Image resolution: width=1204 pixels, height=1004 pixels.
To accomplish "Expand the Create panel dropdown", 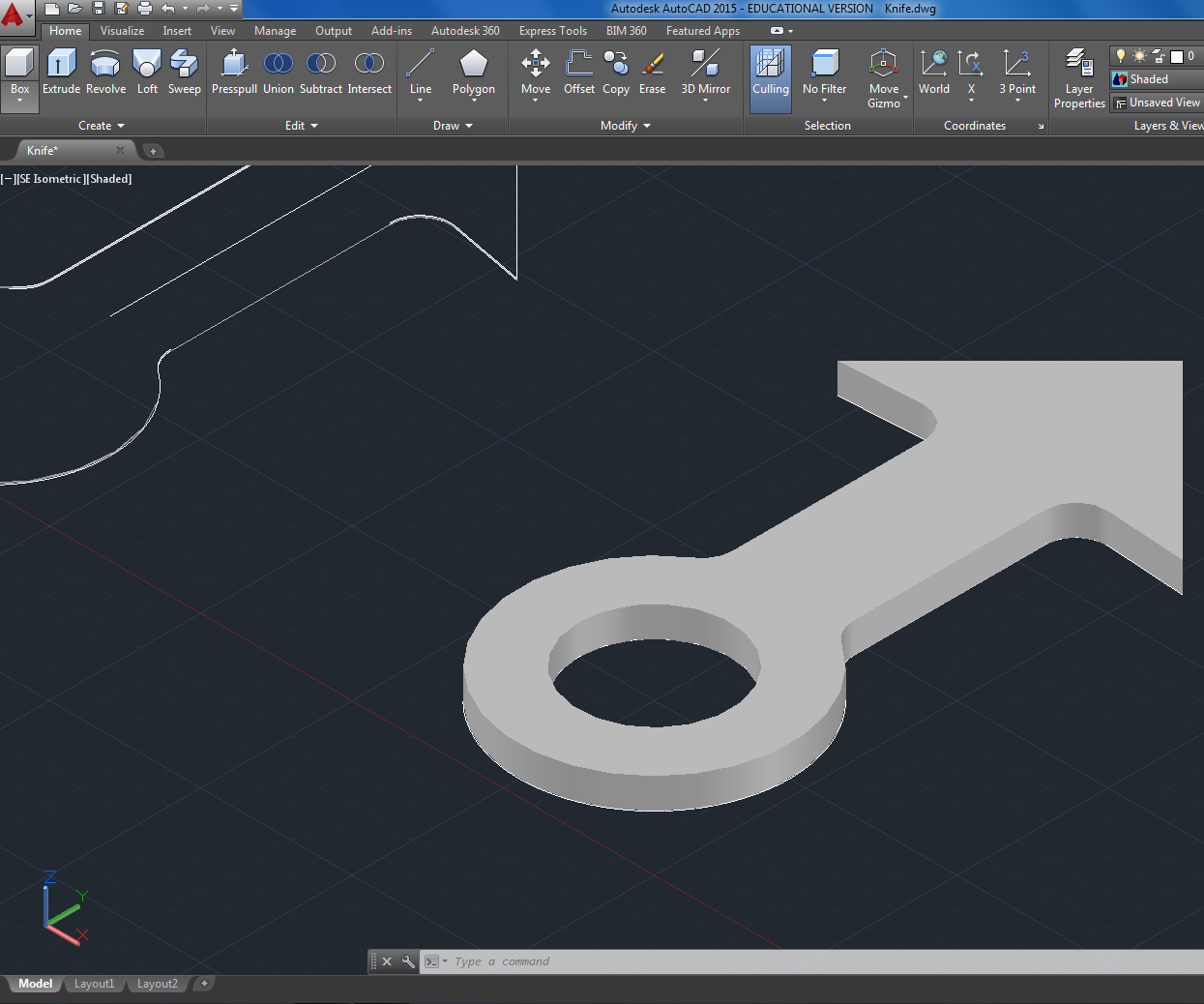I will pyautogui.click(x=102, y=126).
